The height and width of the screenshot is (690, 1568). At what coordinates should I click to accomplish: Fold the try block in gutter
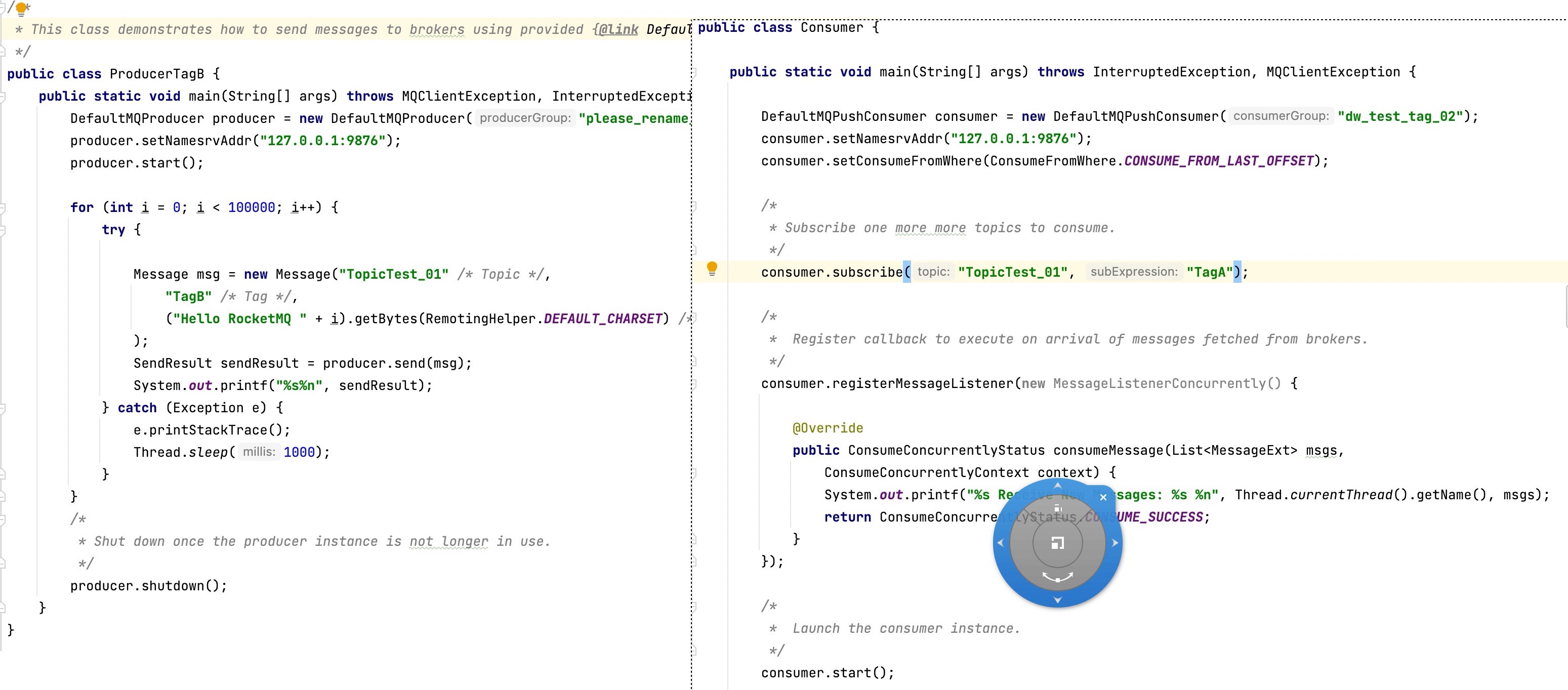3,230
